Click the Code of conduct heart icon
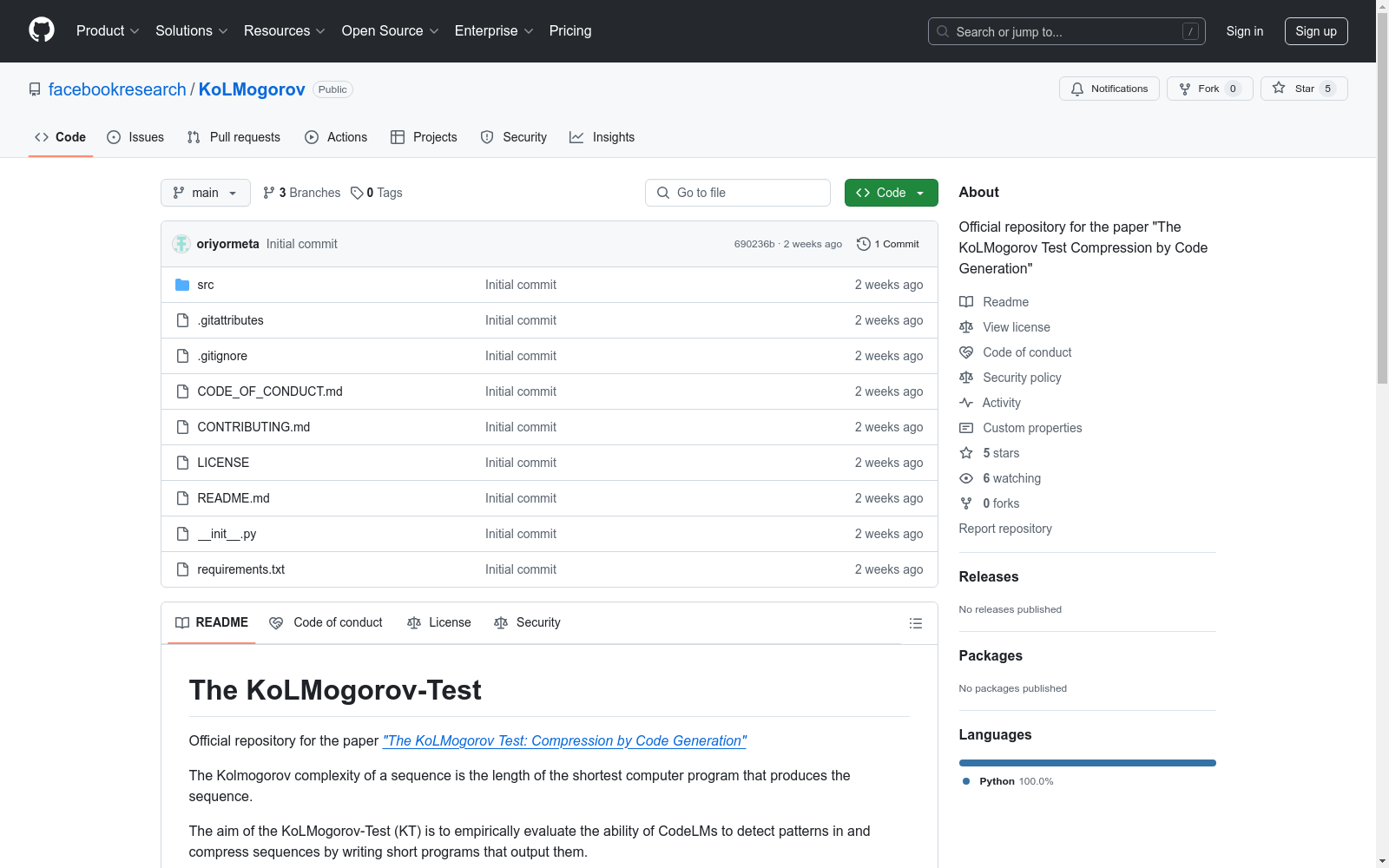Image resolution: width=1389 pixels, height=868 pixels. (966, 352)
